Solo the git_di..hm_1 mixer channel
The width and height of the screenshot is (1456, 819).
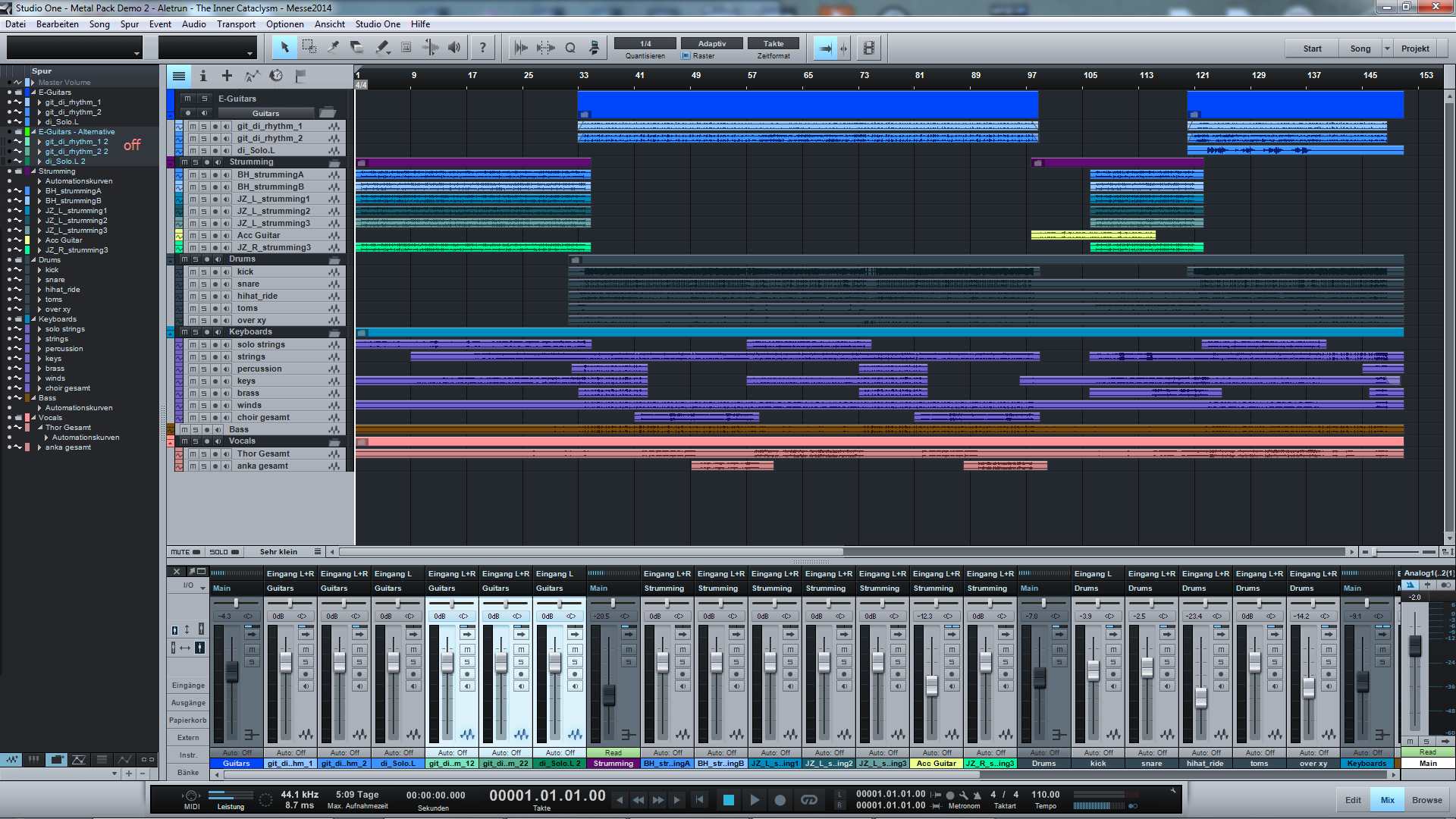(306, 662)
